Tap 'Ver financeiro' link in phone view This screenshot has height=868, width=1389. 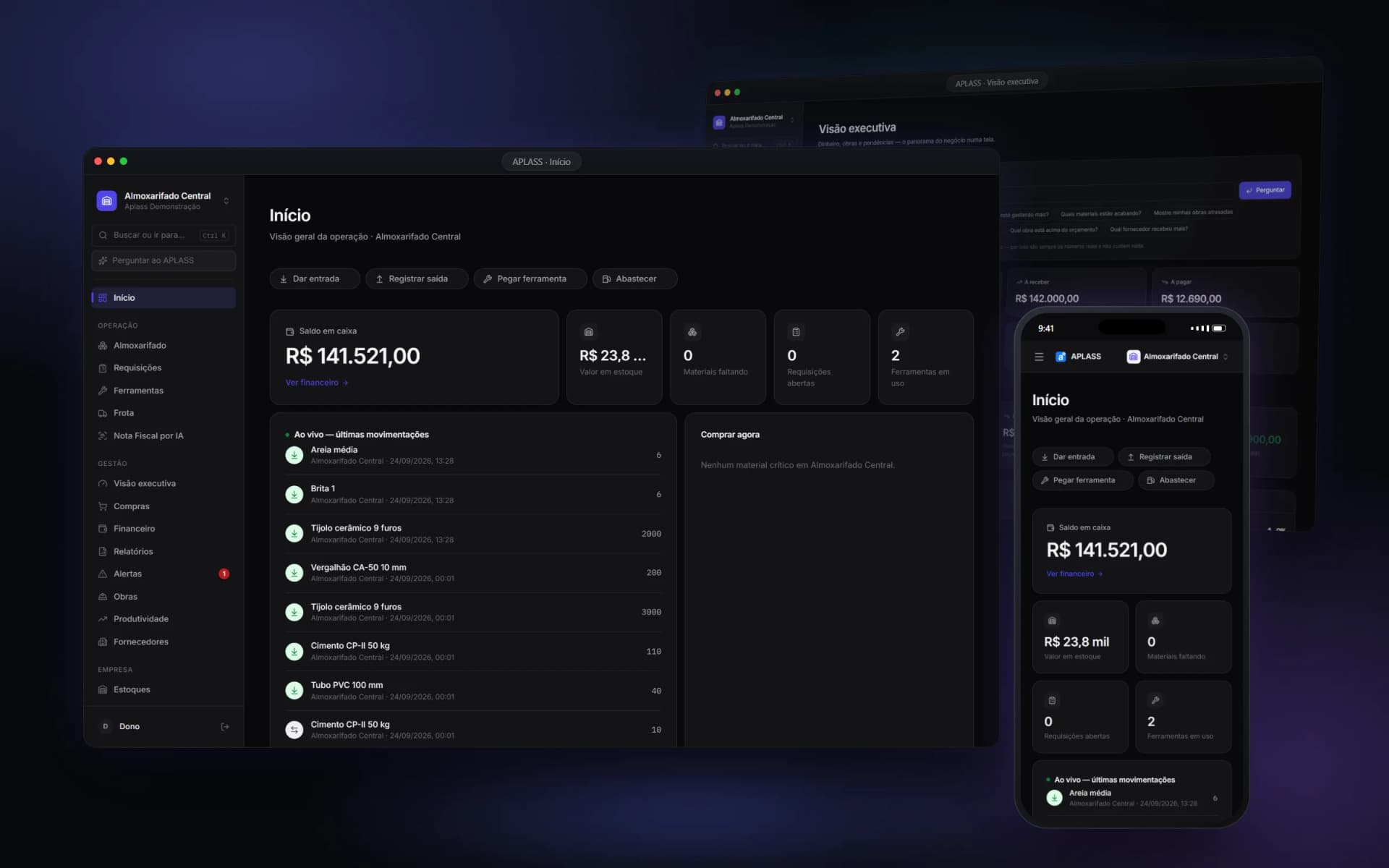pos(1074,574)
